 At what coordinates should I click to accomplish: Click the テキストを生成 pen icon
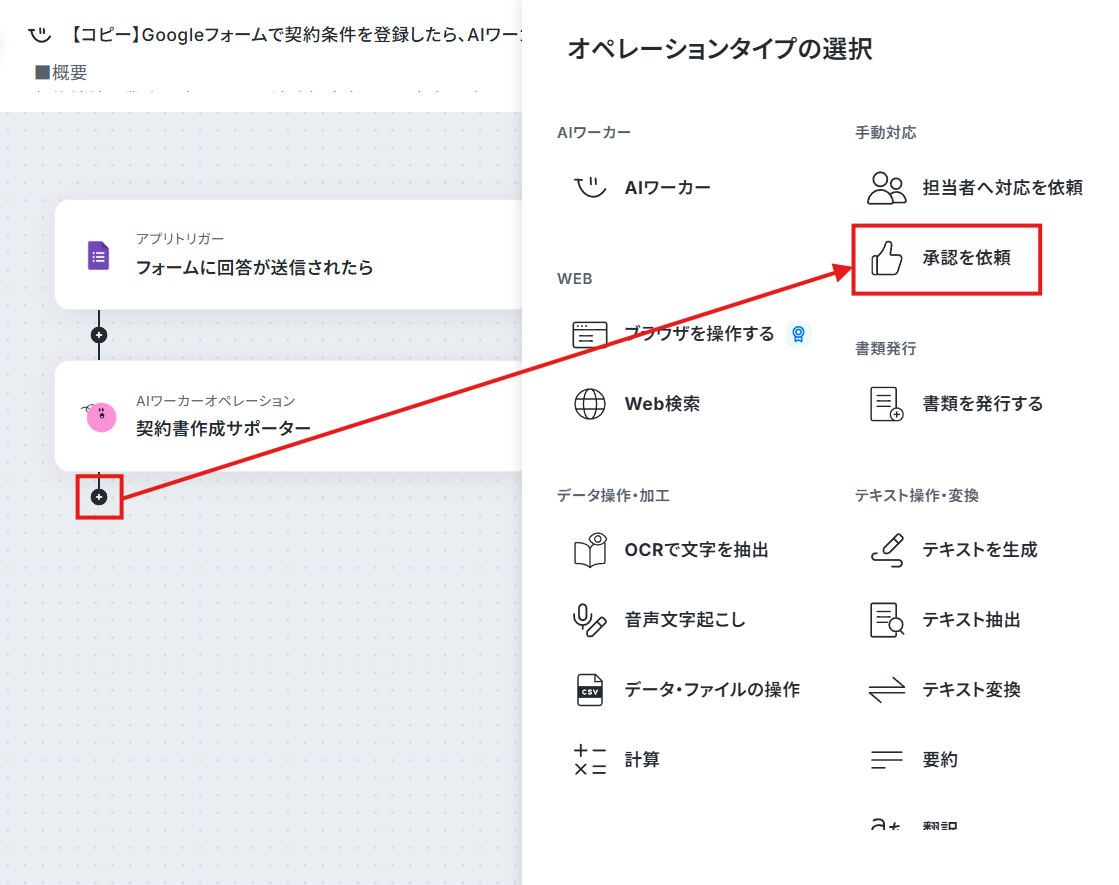coord(887,550)
